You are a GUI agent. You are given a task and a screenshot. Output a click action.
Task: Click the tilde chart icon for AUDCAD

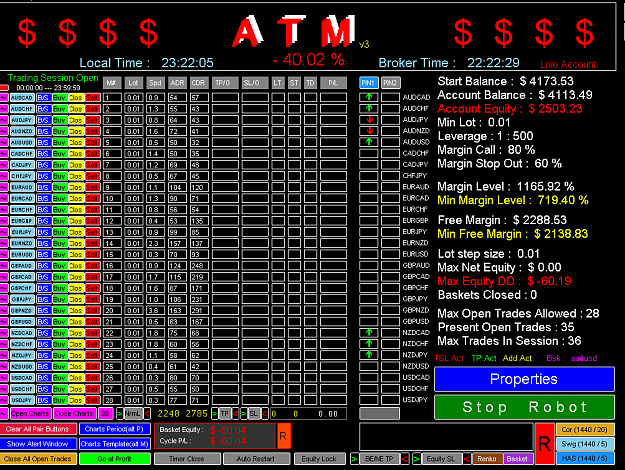coord(4,98)
